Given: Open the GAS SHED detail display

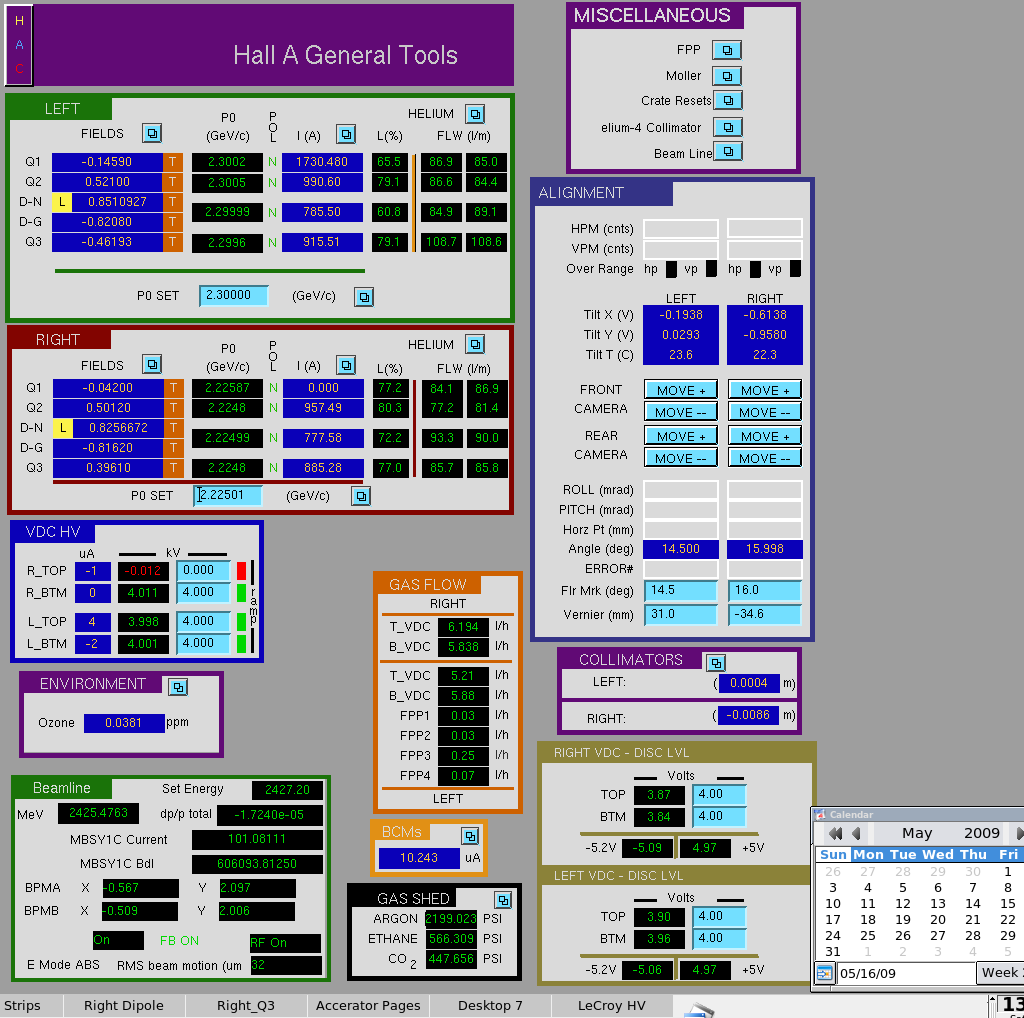Looking at the screenshot, I should click(x=502, y=900).
